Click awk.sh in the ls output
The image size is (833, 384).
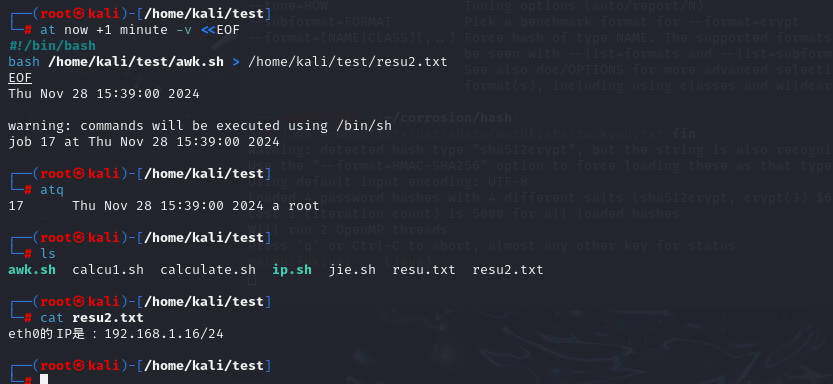click(x=32, y=270)
